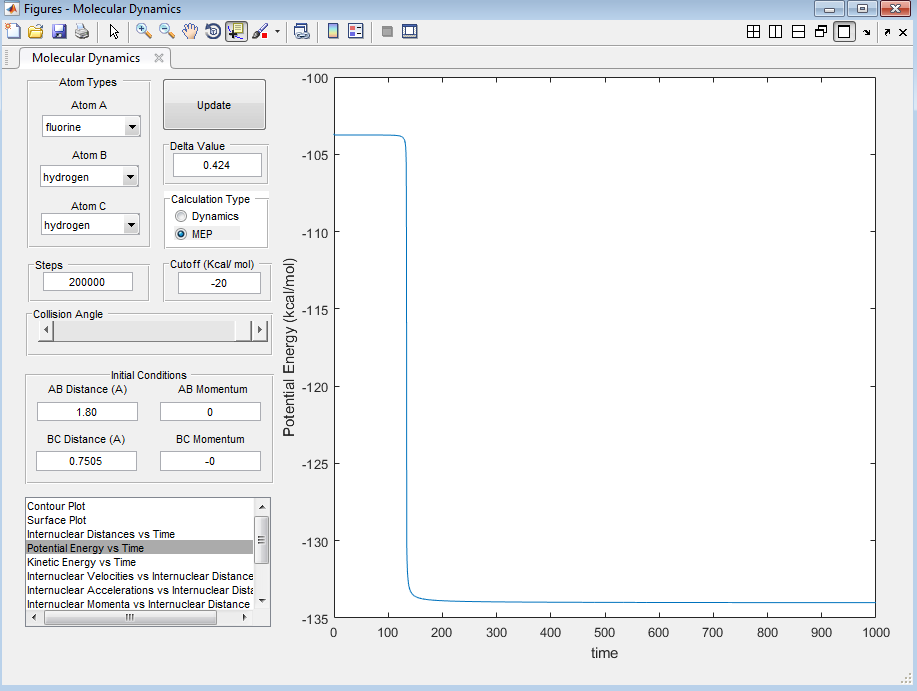Click the Print Figure icon
This screenshot has width=917, height=691.
coord(81,31)
